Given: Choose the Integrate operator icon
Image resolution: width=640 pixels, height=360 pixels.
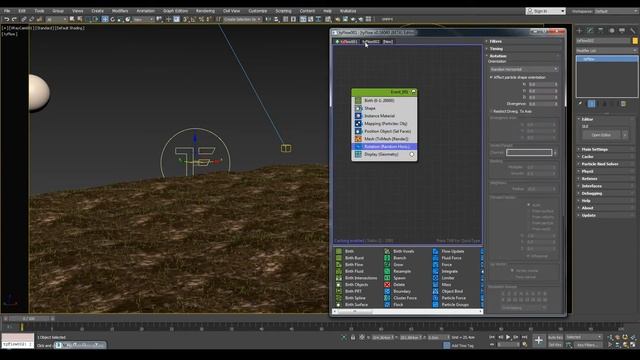Looking at the screenshot, I should (x=436, y=271).
